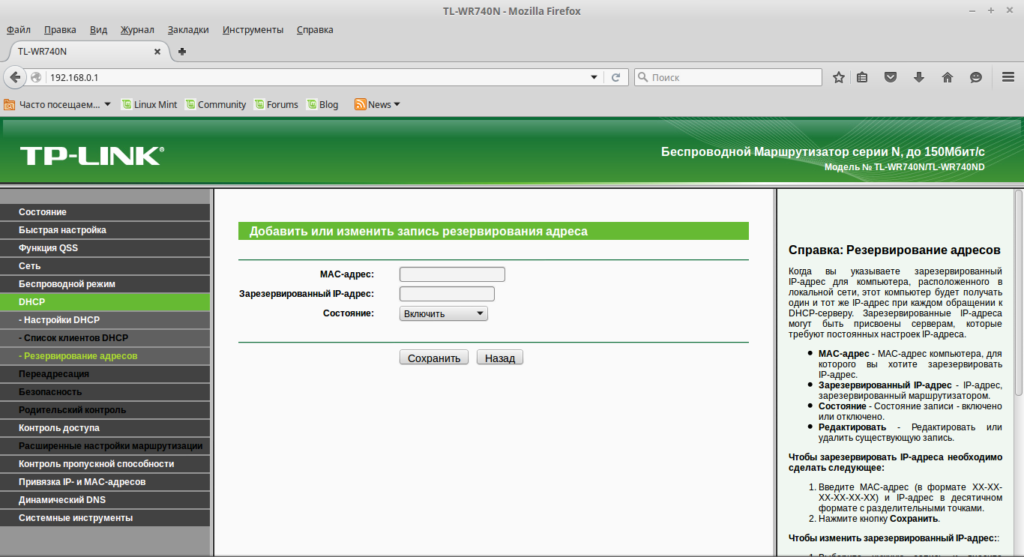1024x557 pixels.
Task: Select DHCP in the sidebar
Action: tap(105, 302)
